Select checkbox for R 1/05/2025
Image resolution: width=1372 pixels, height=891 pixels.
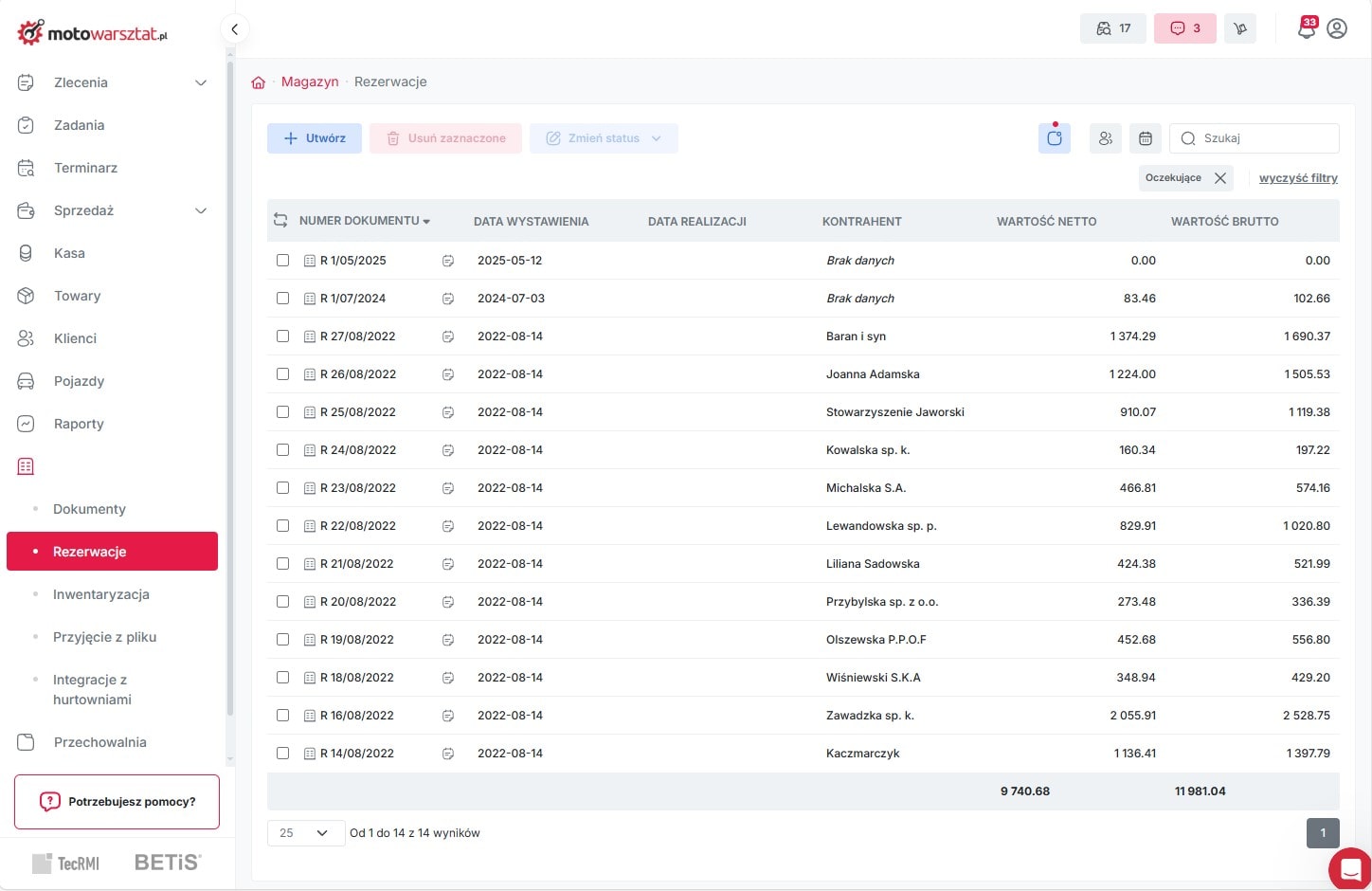282,261
